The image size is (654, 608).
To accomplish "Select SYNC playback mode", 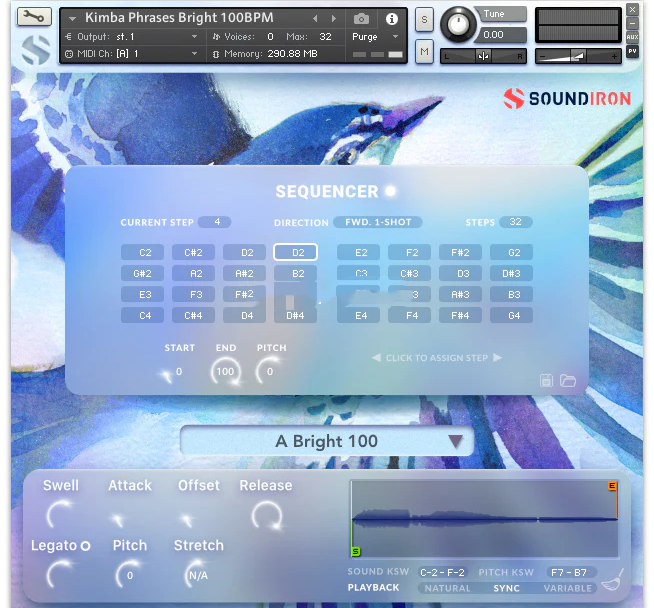I will point(506,588).
